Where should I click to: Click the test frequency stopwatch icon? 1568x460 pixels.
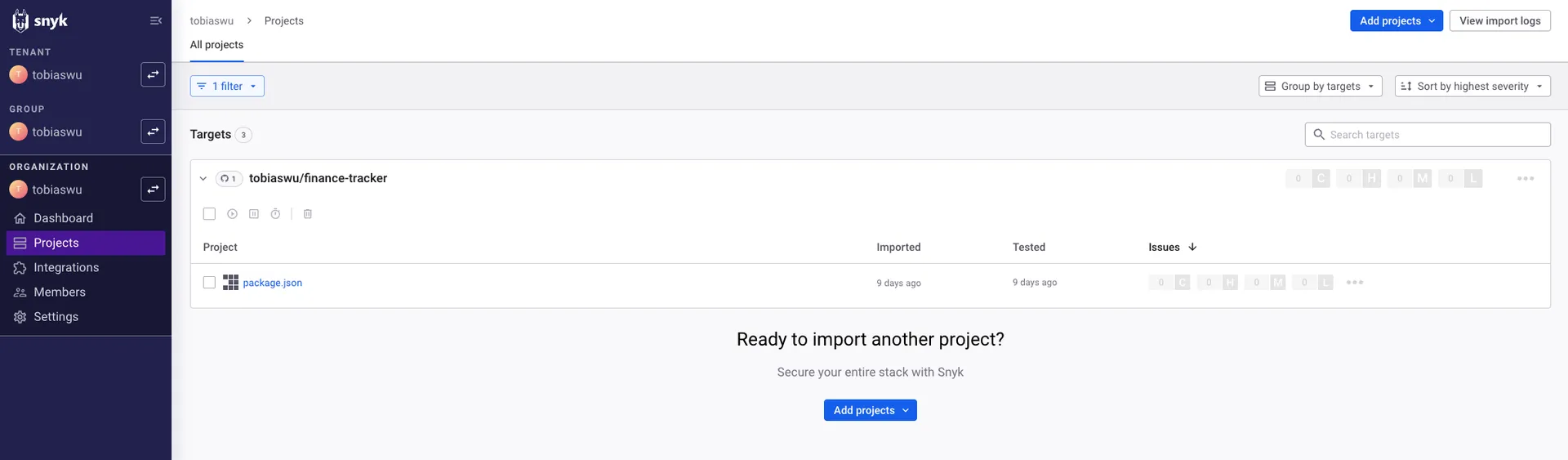276,214
